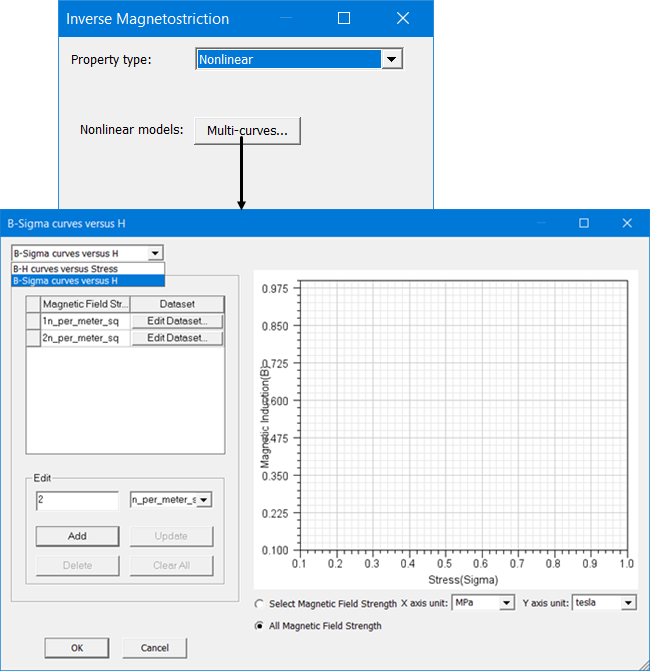Maximize the B-Sigma curves versus H window
The width and height of the screenshot is (650, 671).
[584, 223]
